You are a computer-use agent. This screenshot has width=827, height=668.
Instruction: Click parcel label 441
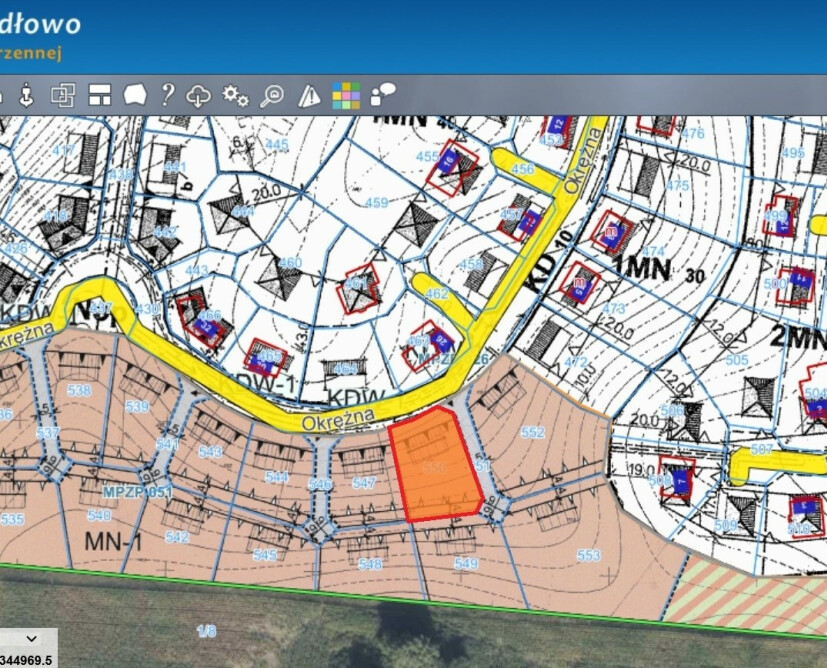coord(175,167)
